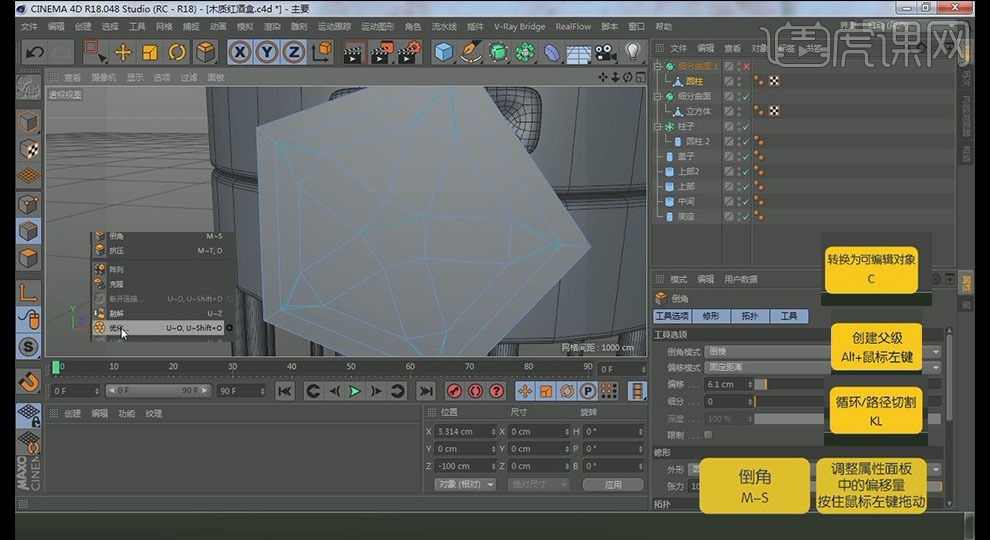Click the red X enable toggle of 细分曲面.1

tap(747, 66)
